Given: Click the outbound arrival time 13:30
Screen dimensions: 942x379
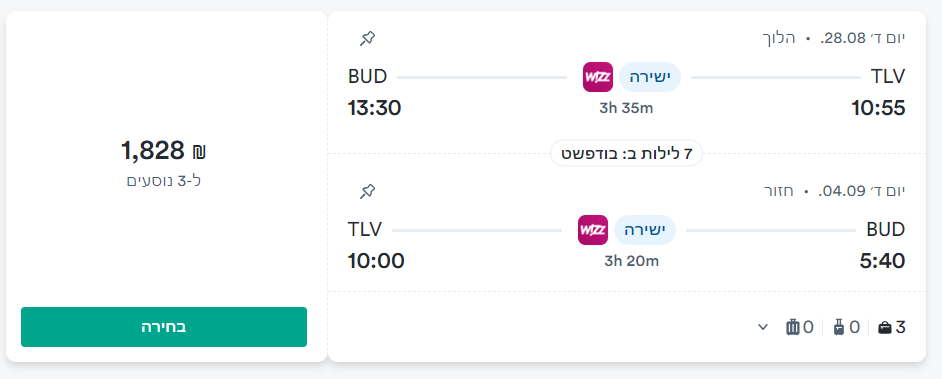Looking at the screenshot, I should (375, 109).
